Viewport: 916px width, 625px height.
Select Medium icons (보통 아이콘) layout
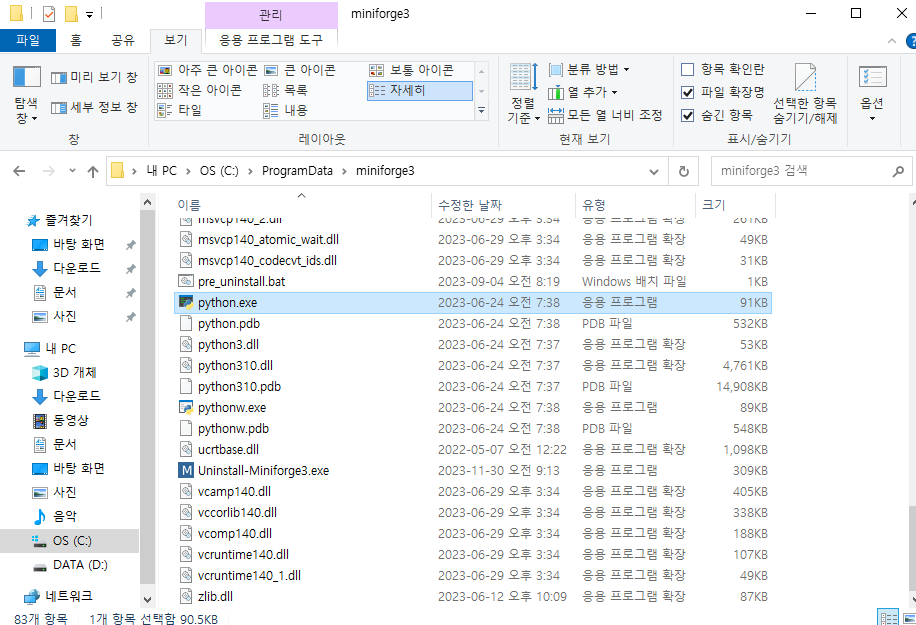point(412,70)
